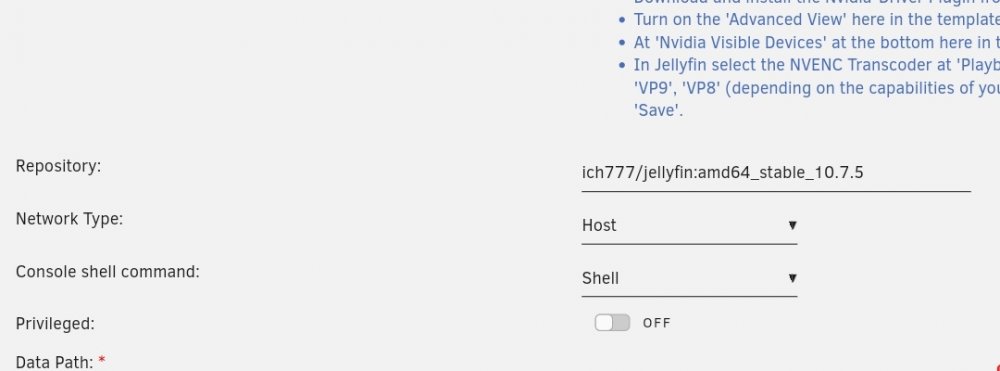The width and height of the screenshot is (1000, 371).
Task: Click the 'VP9', 'VP8' description line
Action: coord(816,87)
